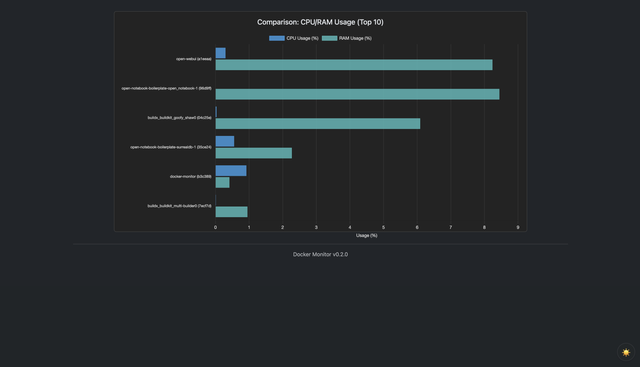Select RAM bar for buildx_buildkit_multi-builder0
Screen dimensions: 640x367
[231, 212]
